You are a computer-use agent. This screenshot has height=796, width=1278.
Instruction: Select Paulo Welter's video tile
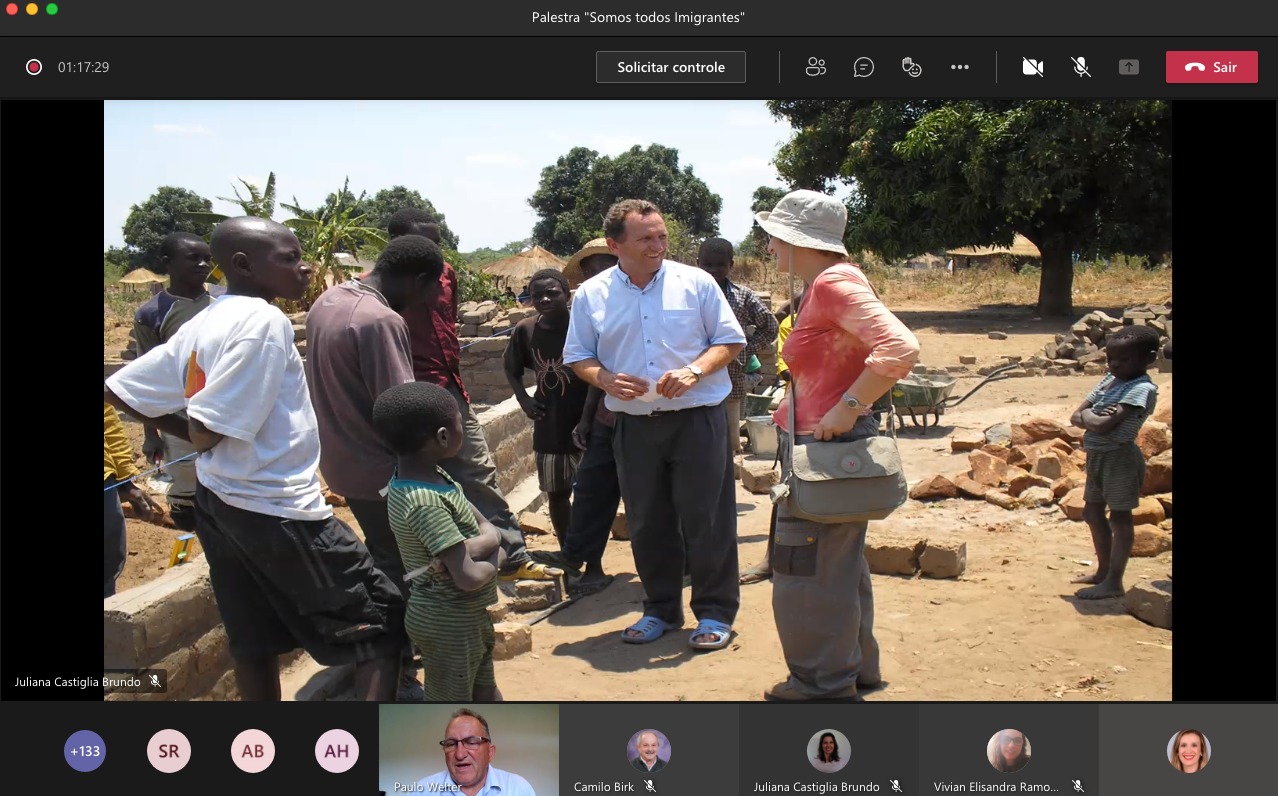[x=469, y=750]
